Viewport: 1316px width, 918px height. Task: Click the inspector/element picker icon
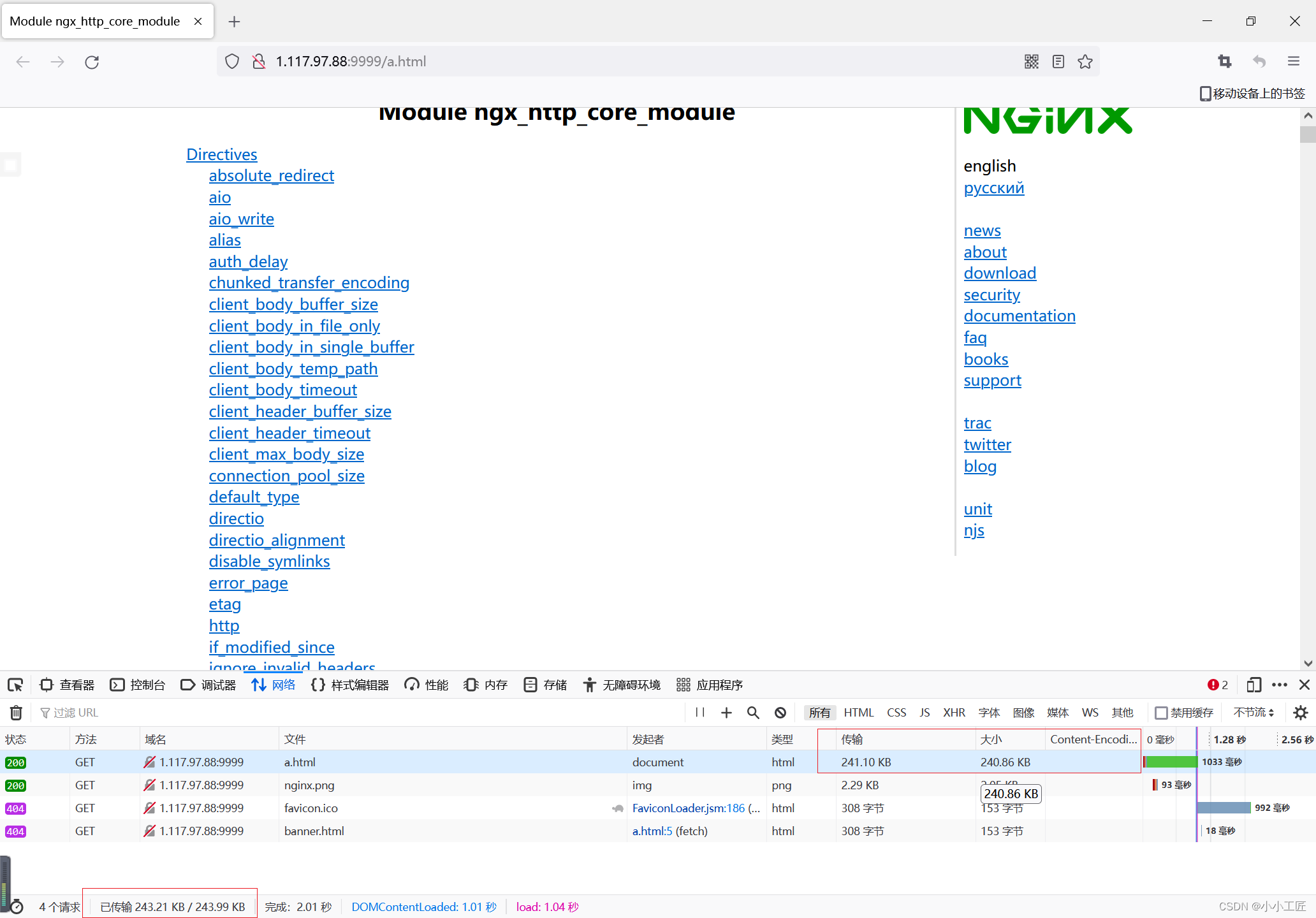click(16, 684)
